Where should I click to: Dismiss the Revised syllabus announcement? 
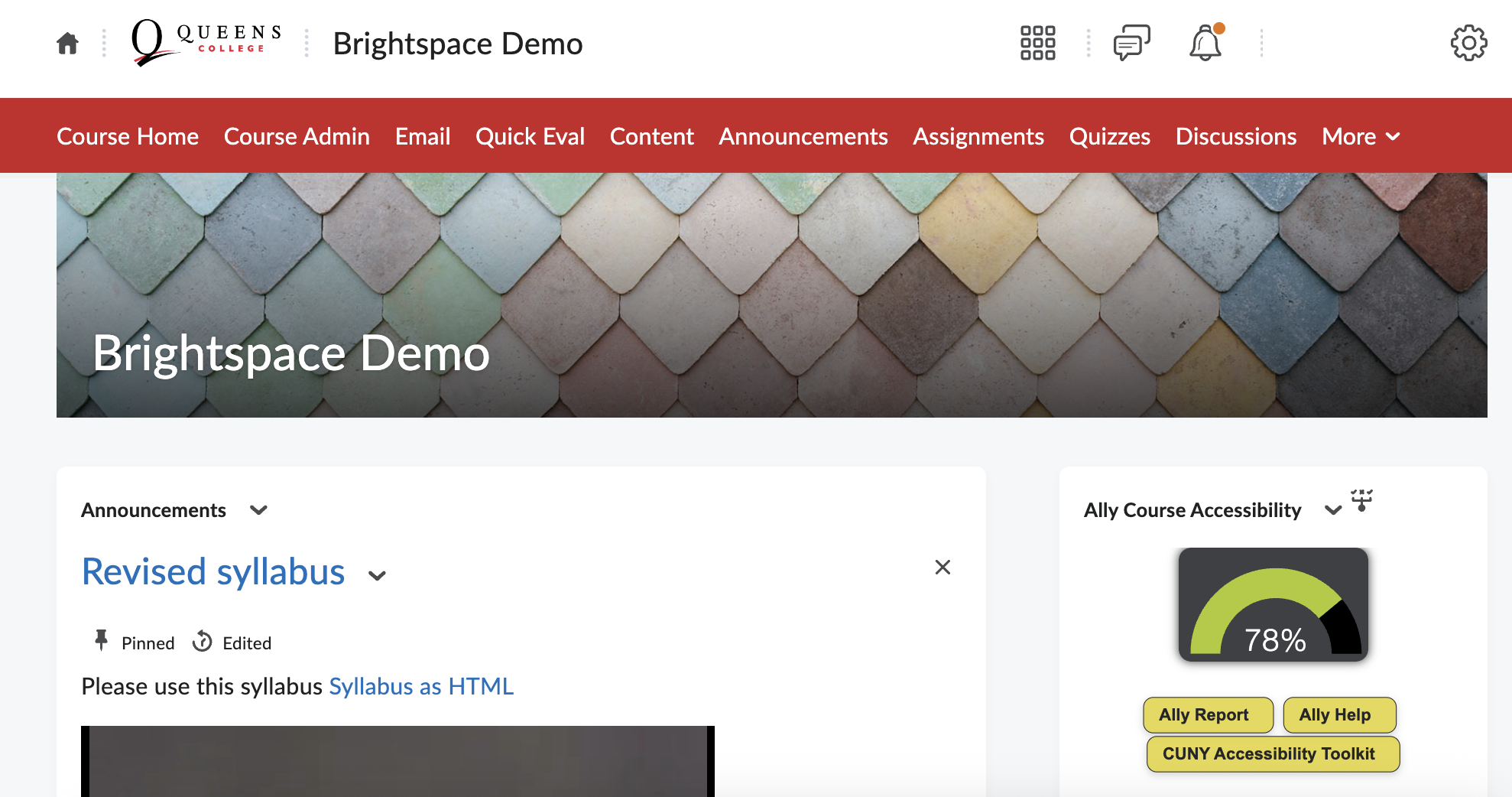(943, 567)
